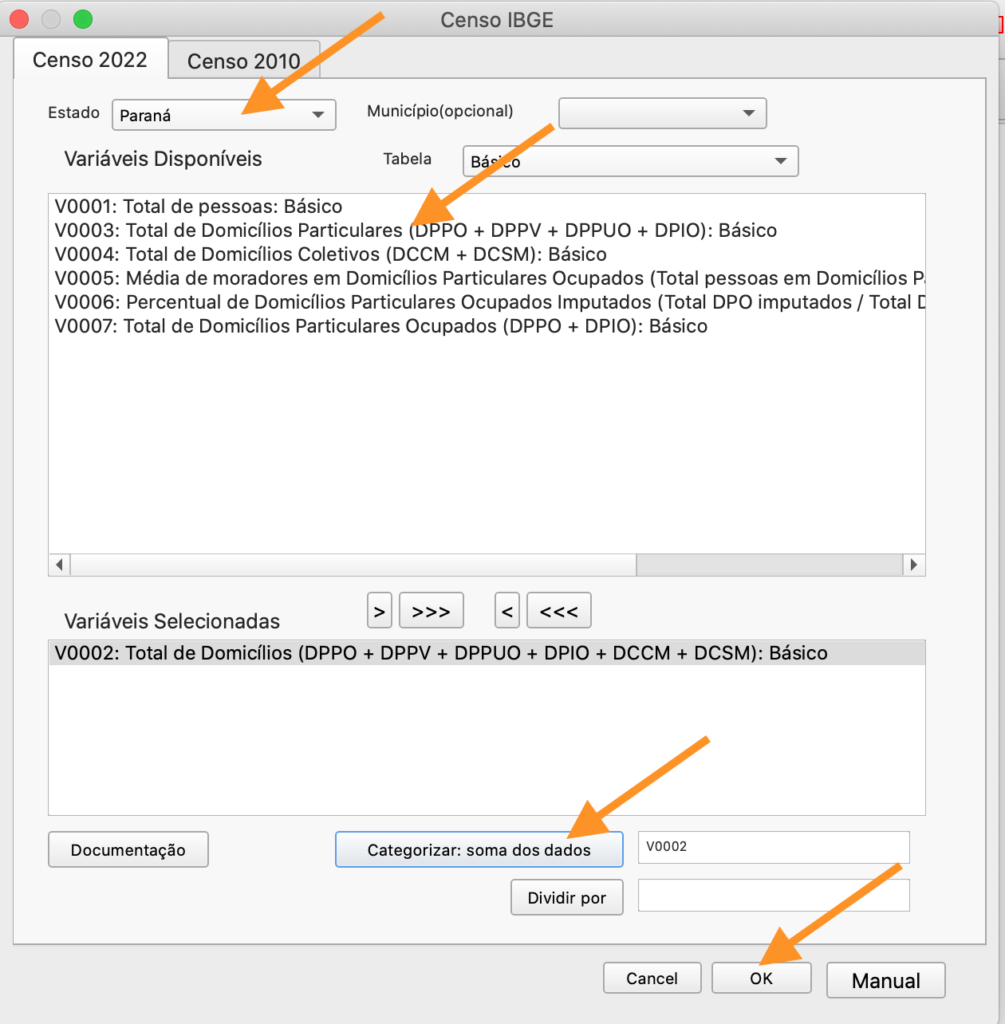The height and width of the screenshot is (1024, 1005).
Task: Switch to the Censo 2010 tab
Action: (x=244, y=61)
